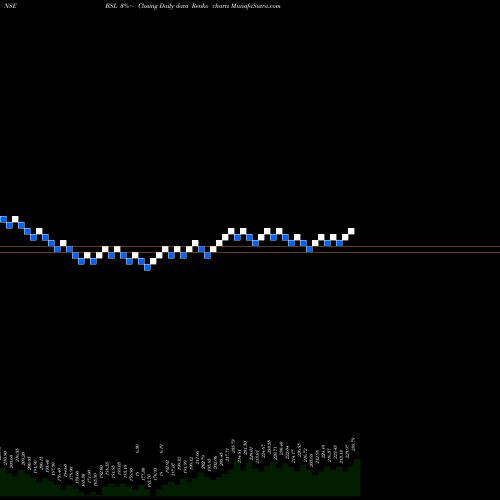Click the BSL symbol in the chart title
Viewport: 500px width, 500px height.
[111, 6]
